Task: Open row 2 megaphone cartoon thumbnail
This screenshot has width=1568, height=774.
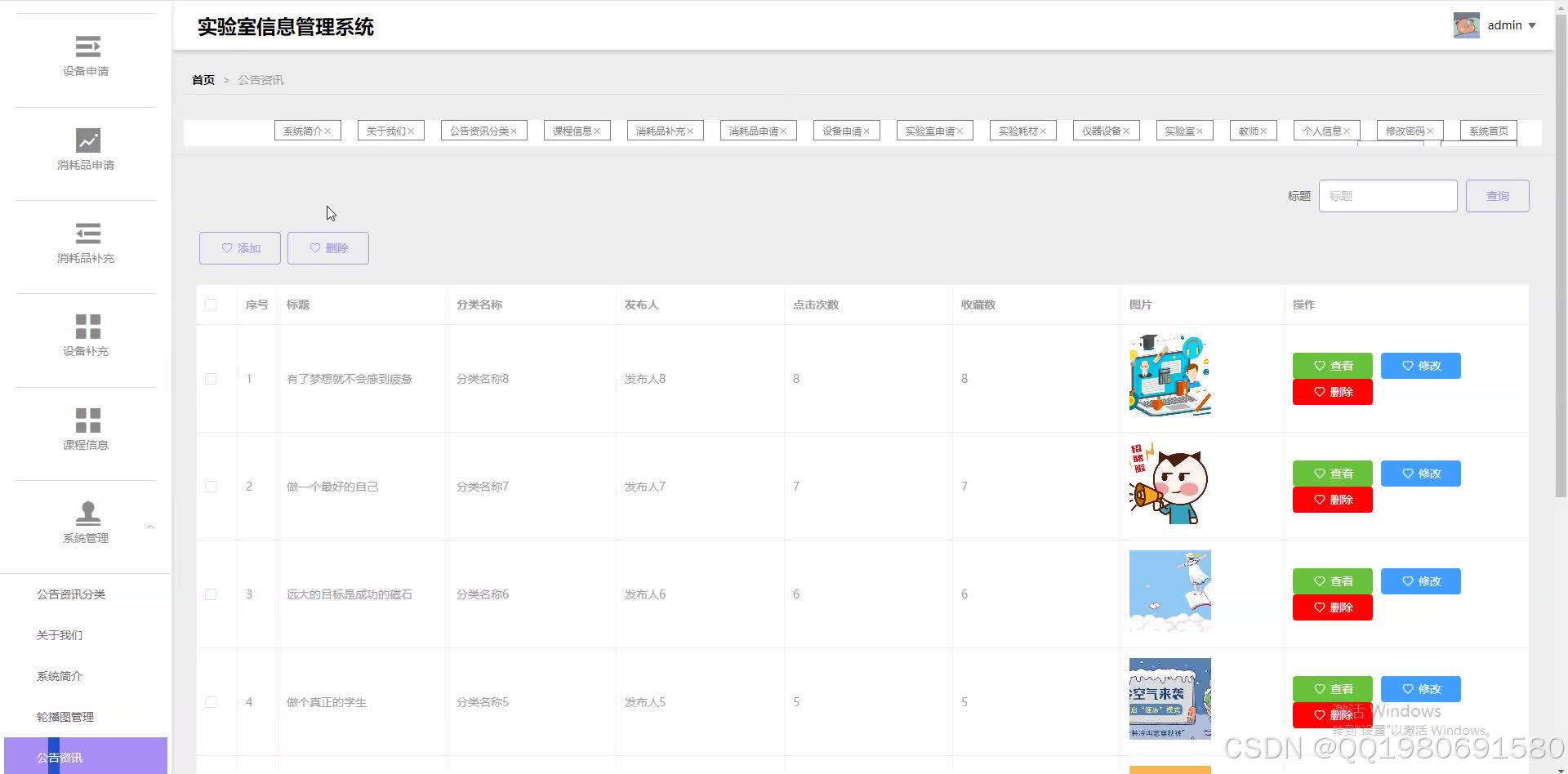Action: [1170, 483]
